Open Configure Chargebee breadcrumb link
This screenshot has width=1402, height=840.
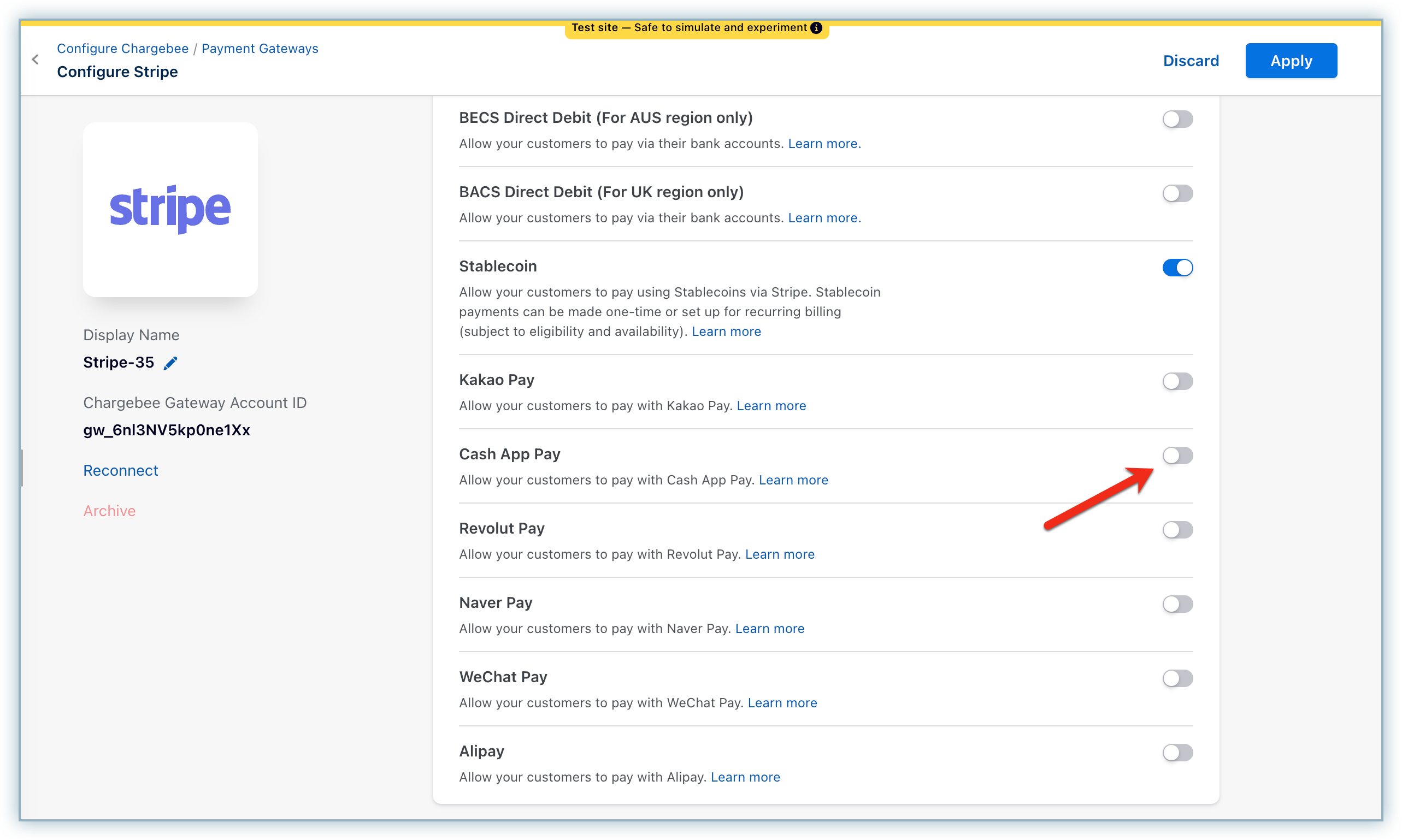[x=122, y=49]
